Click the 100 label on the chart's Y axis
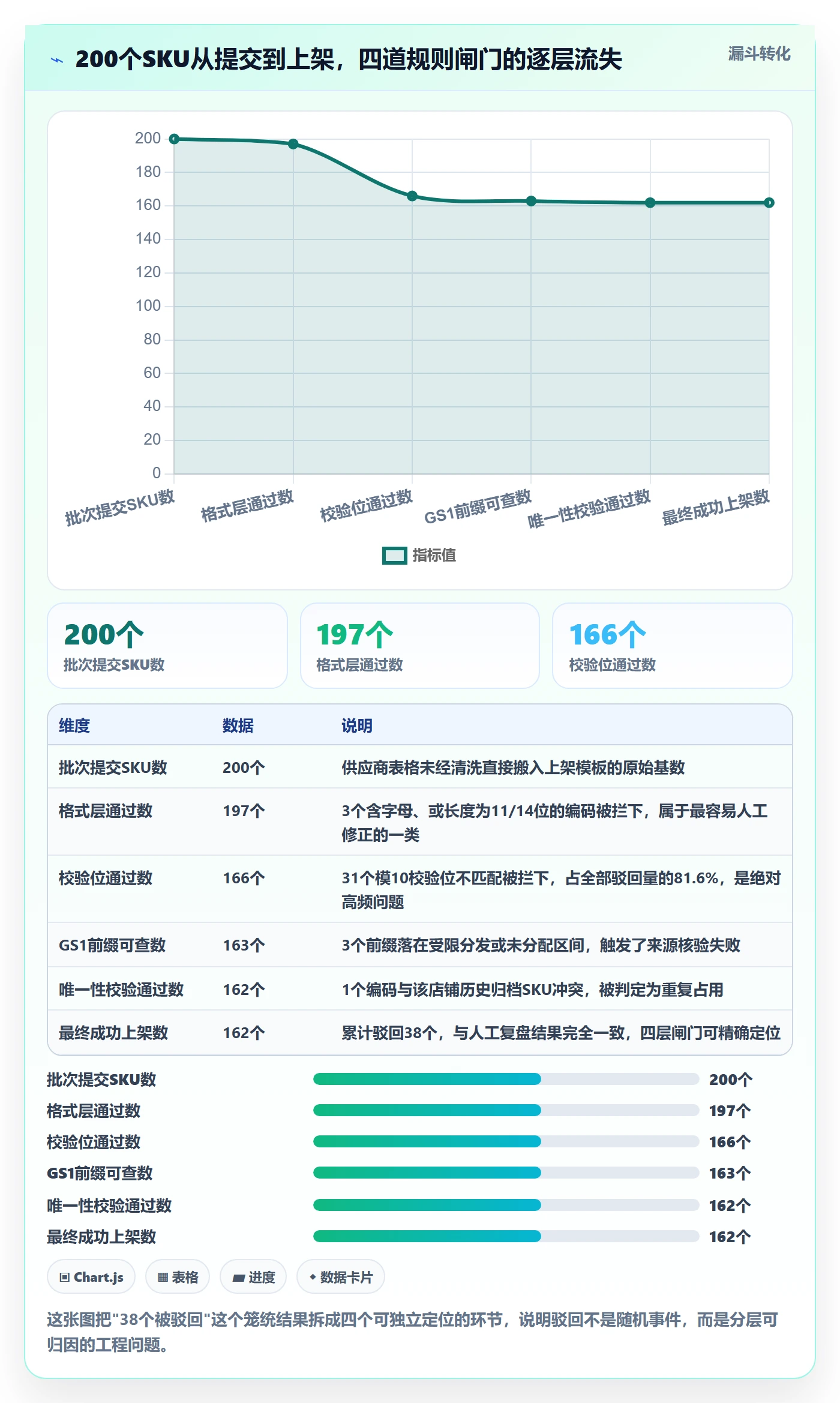The width and height of the screenshot is (840, 1403). (x=148, y=306)
